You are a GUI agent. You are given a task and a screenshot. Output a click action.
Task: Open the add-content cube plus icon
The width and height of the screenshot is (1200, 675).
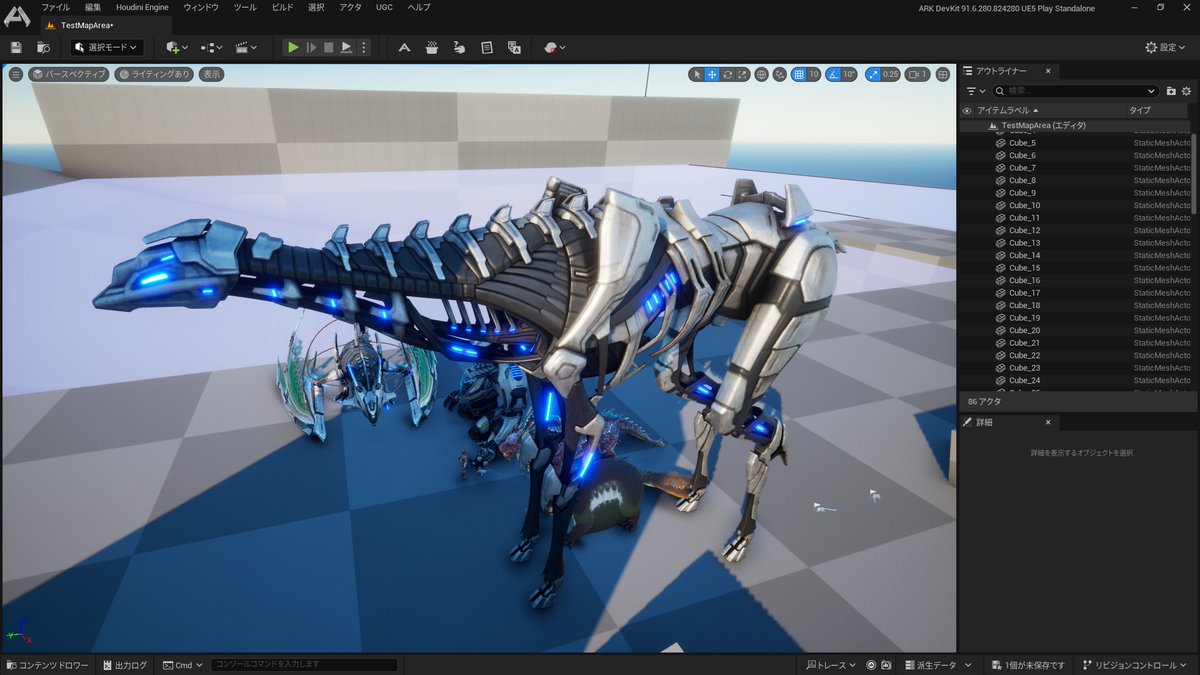tap(177, 47)
